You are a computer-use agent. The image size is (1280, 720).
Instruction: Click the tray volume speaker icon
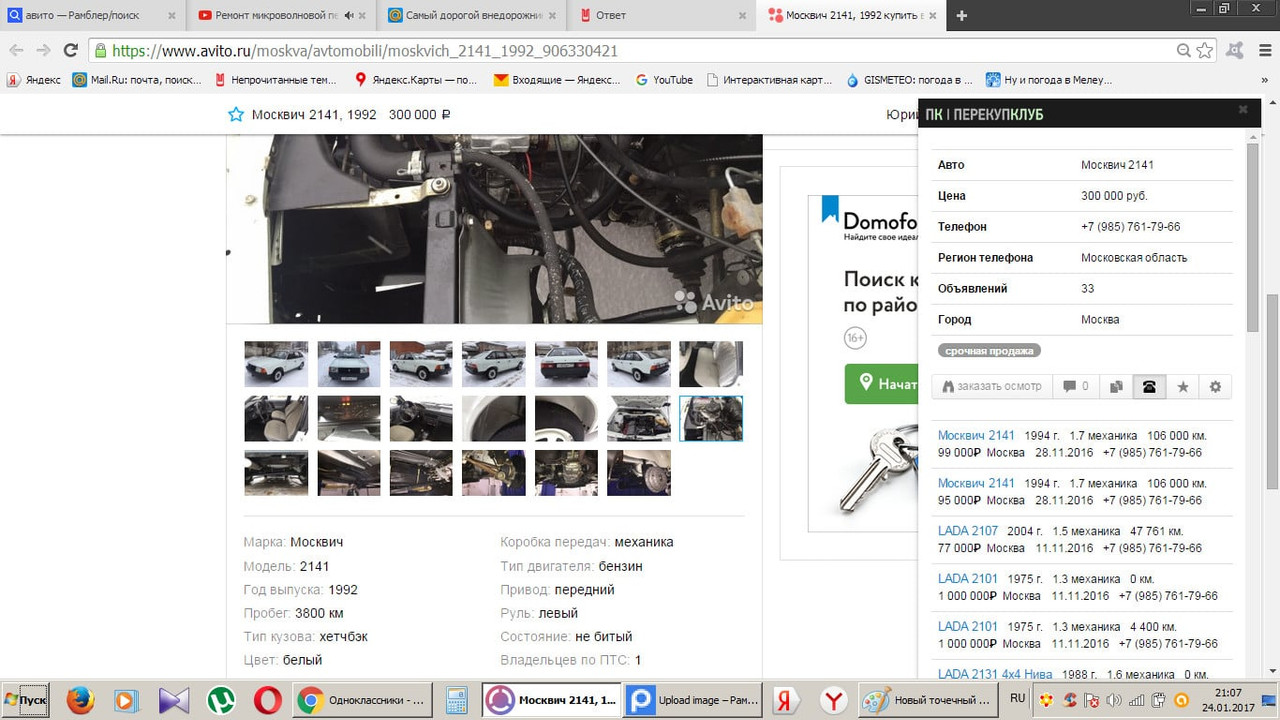[1114, 700]
